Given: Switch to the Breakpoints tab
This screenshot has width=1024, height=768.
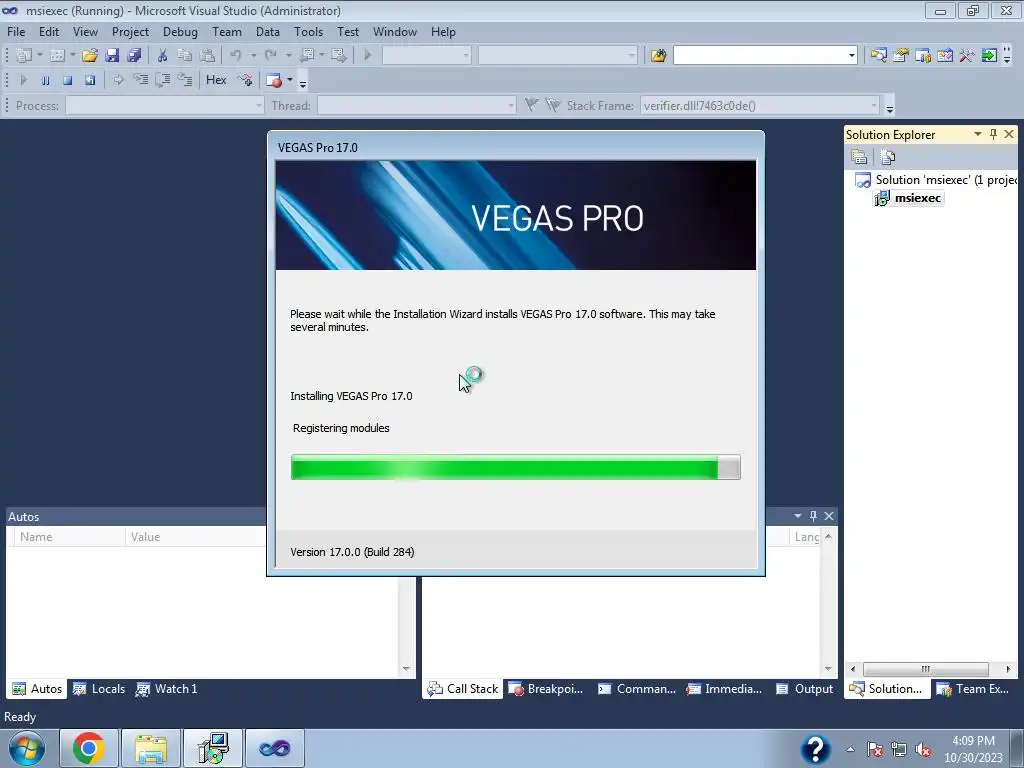Looking at the screenshot, I should 546,689.
